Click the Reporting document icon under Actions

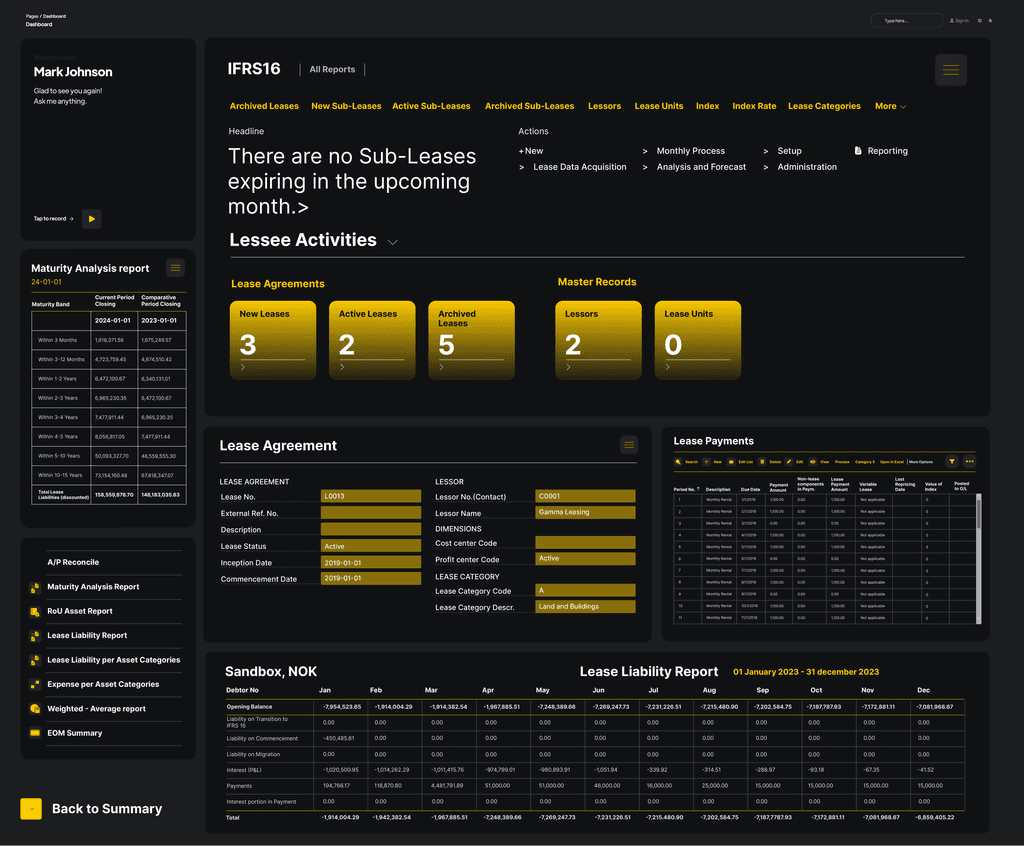855,150
